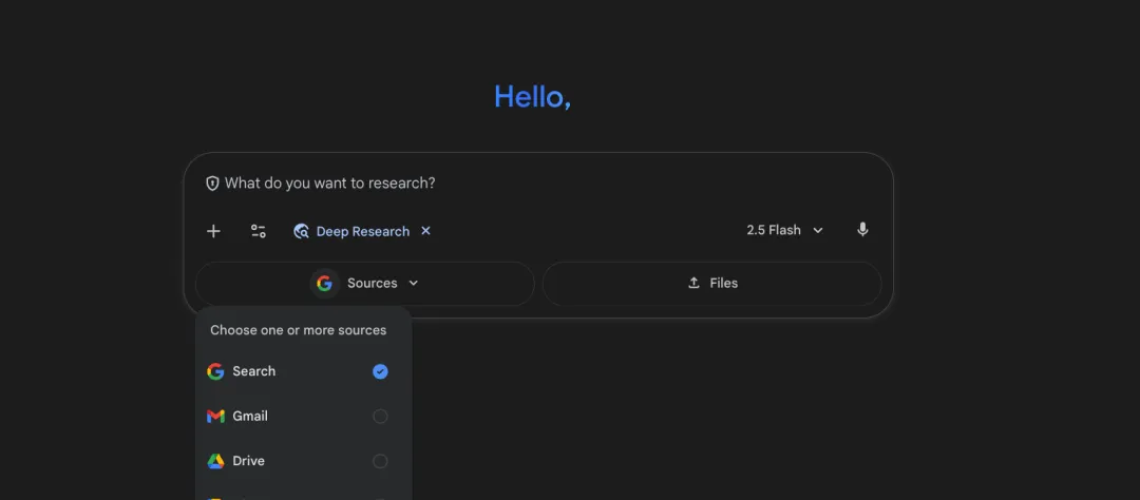
Task: Uncheck the Search source checkbox
Action: (x=380, y=371)
